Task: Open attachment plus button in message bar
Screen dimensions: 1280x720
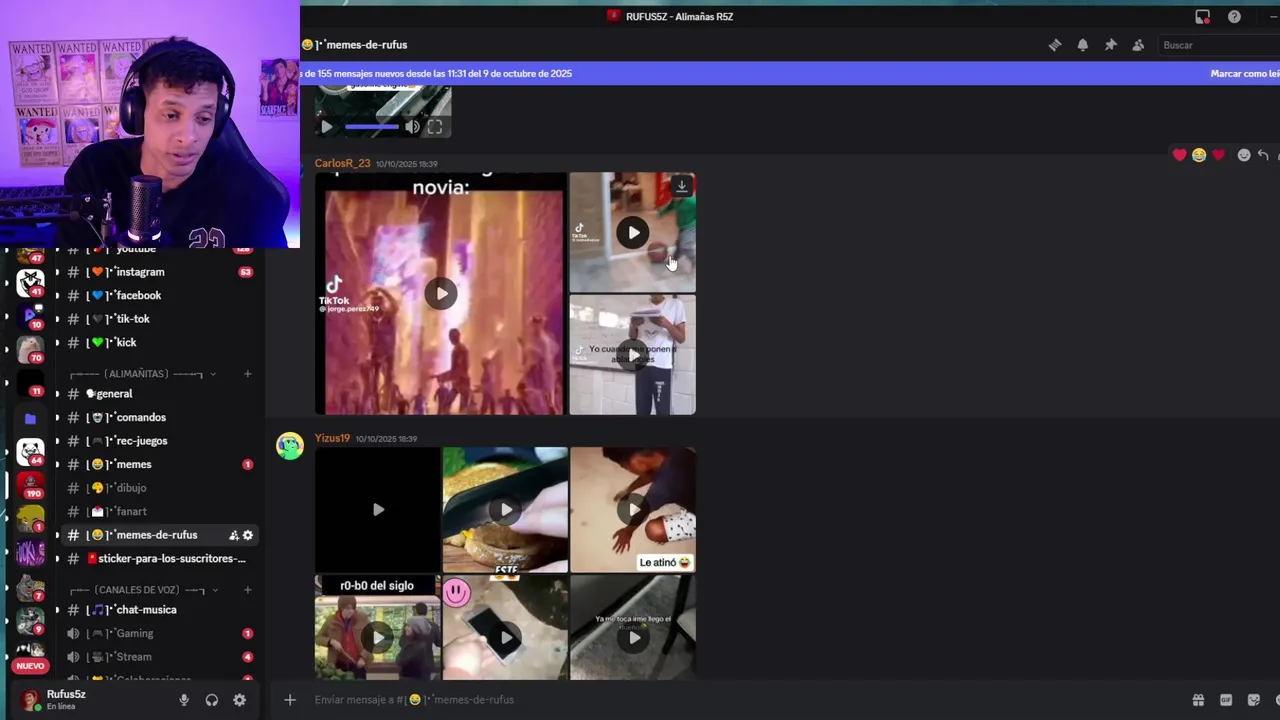Action: coord(290,700)
